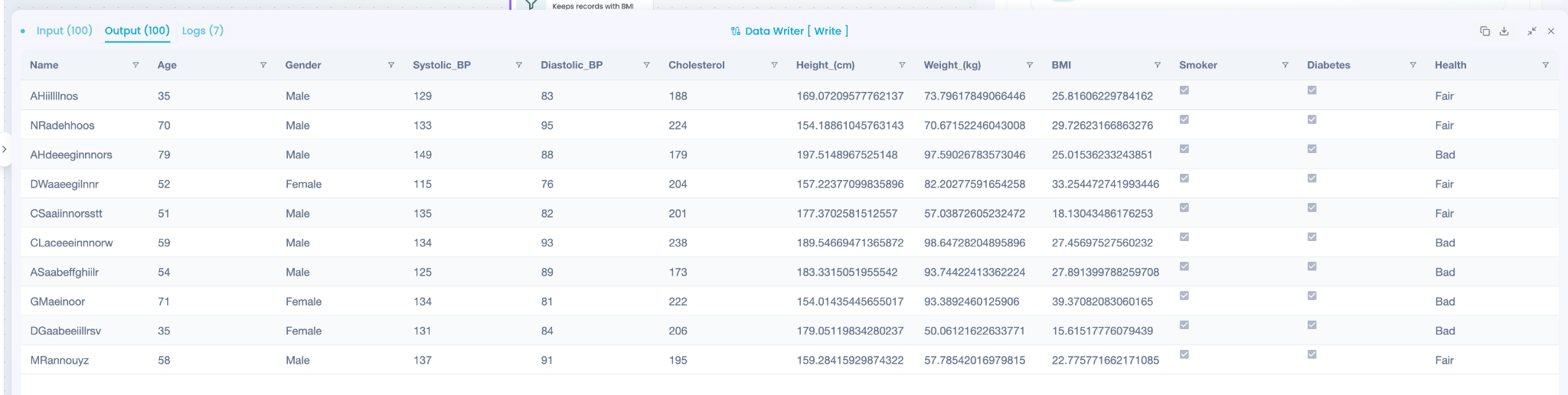Click systolic value 149
Screen dimensions: 1568x395
[423, 155]
